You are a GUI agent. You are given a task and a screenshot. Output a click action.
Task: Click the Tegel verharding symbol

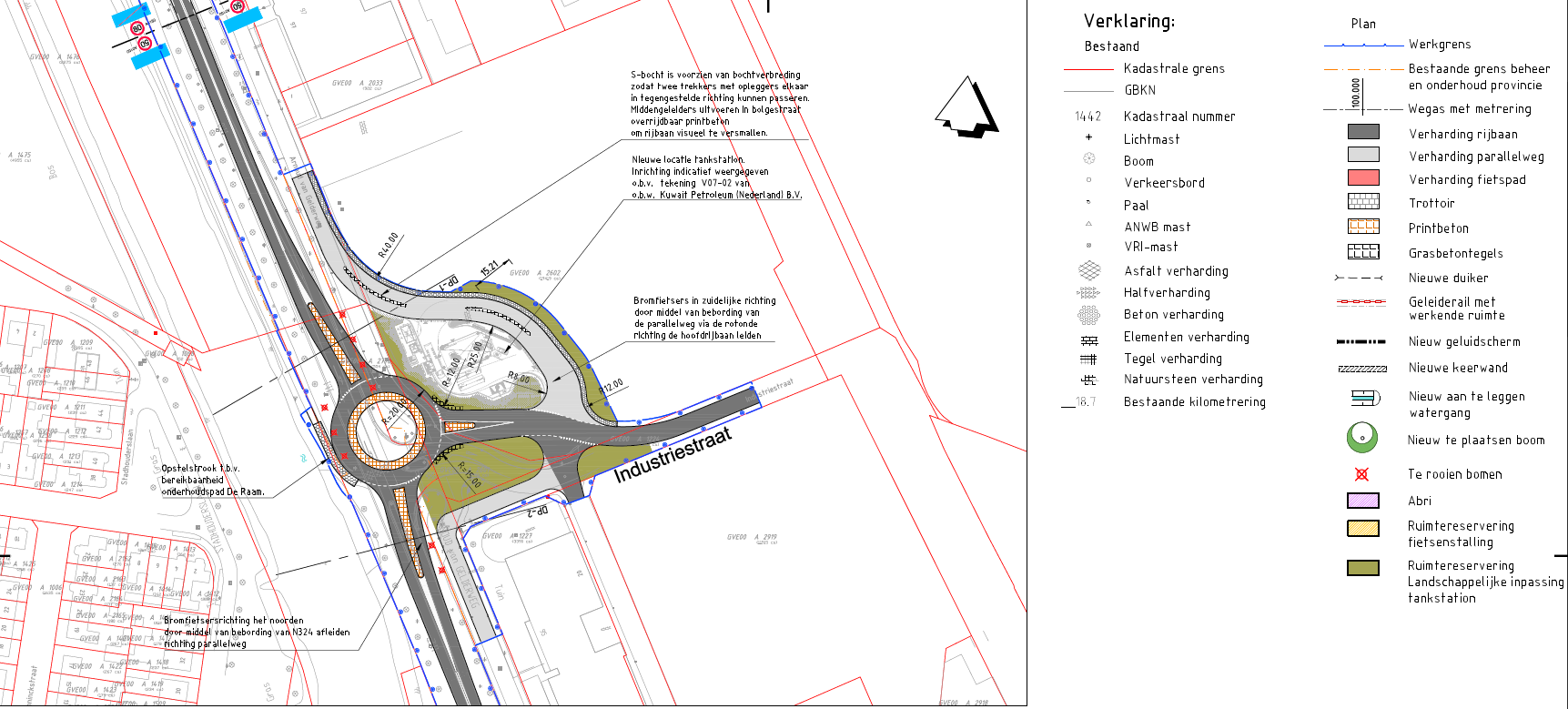click(x=1088, y=360)
